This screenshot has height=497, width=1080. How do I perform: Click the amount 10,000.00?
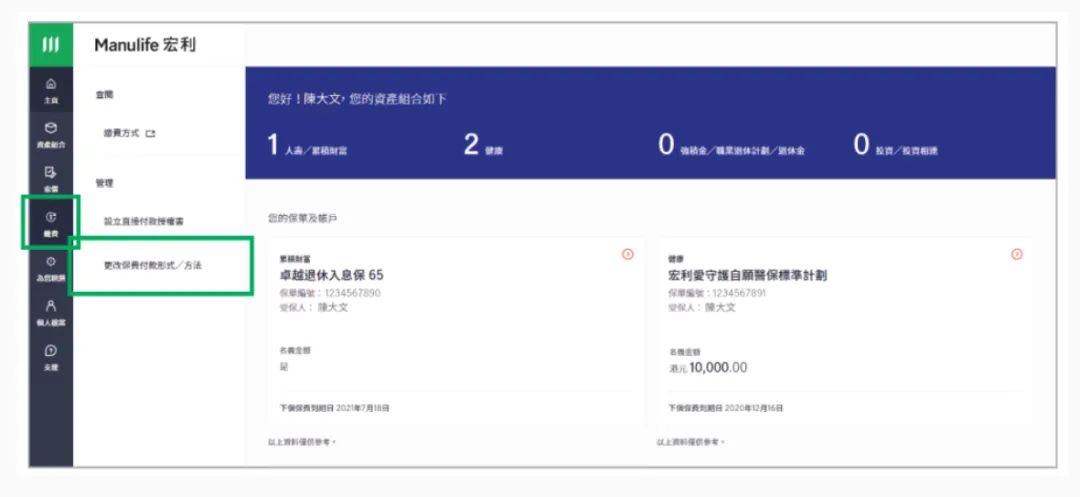tap(718, 368)
